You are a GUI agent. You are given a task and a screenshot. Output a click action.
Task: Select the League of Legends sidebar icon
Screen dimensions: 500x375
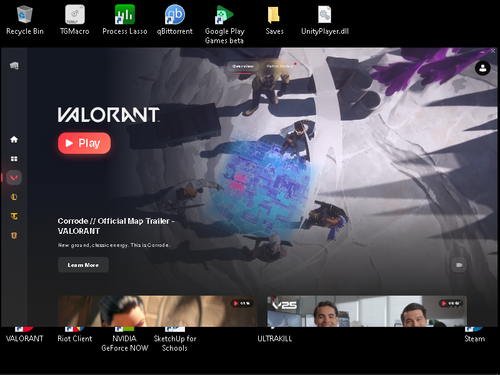click(14, 197)
